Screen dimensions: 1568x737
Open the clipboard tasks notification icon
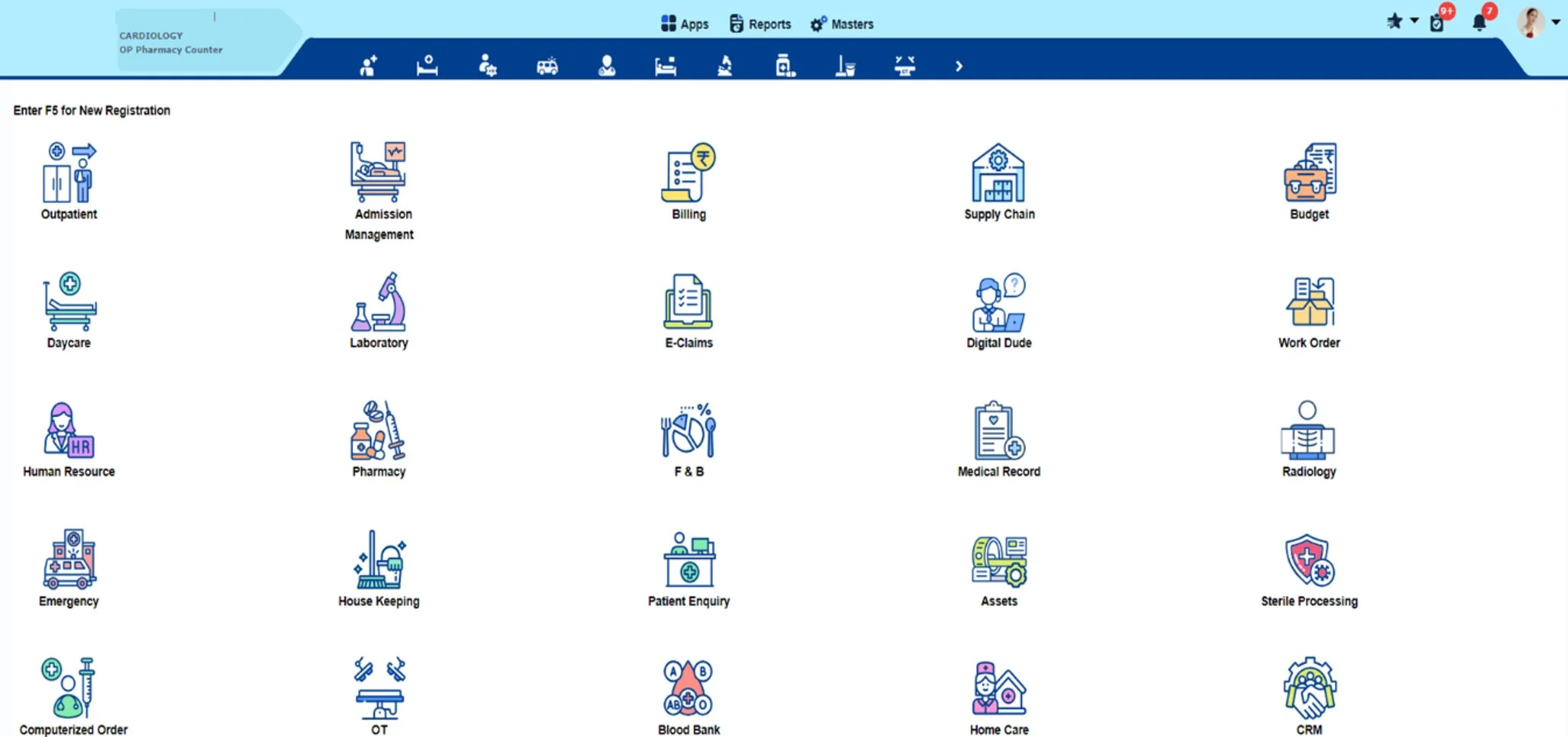[x=1437, y=22]
